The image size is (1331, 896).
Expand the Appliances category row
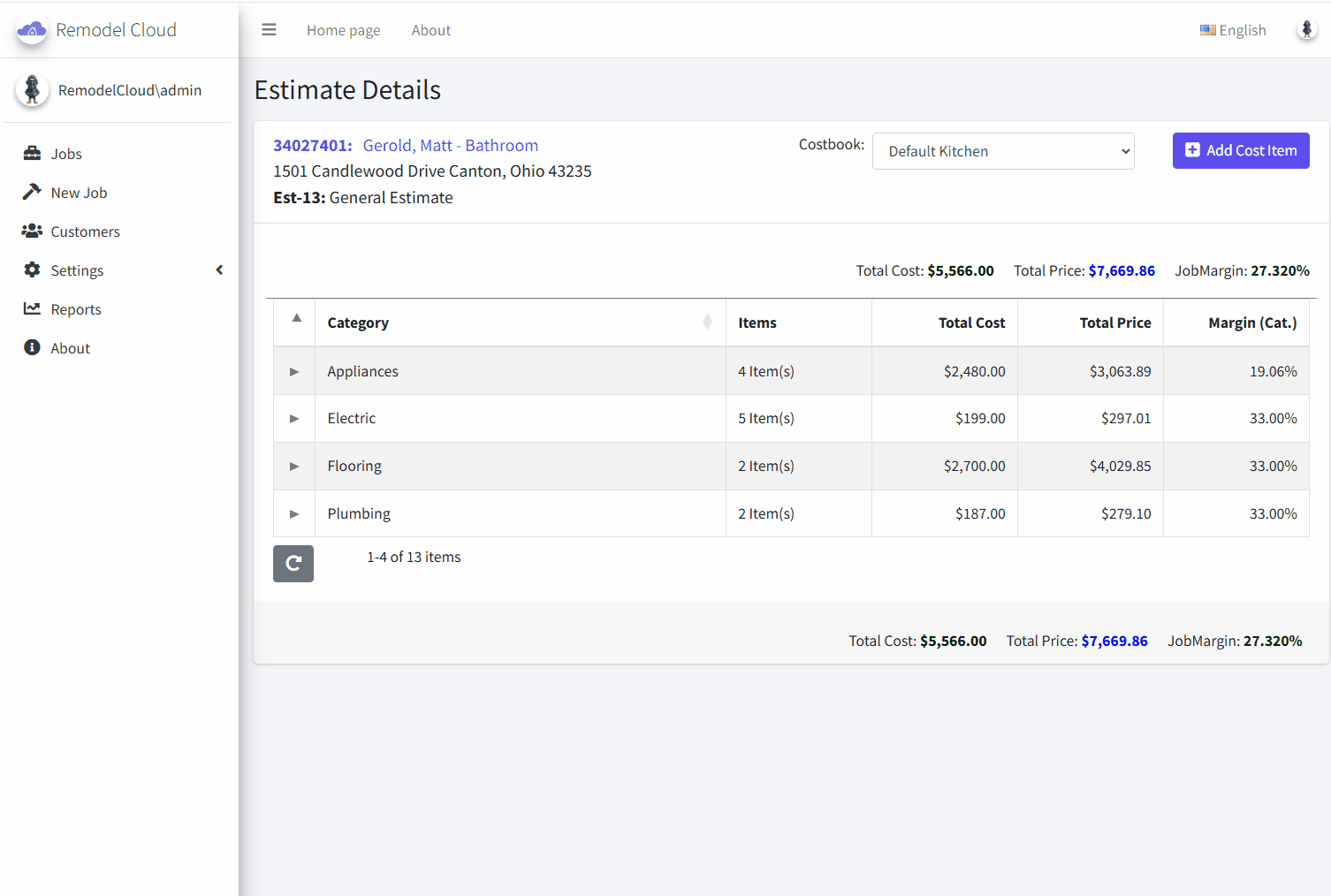pos(294,372)
